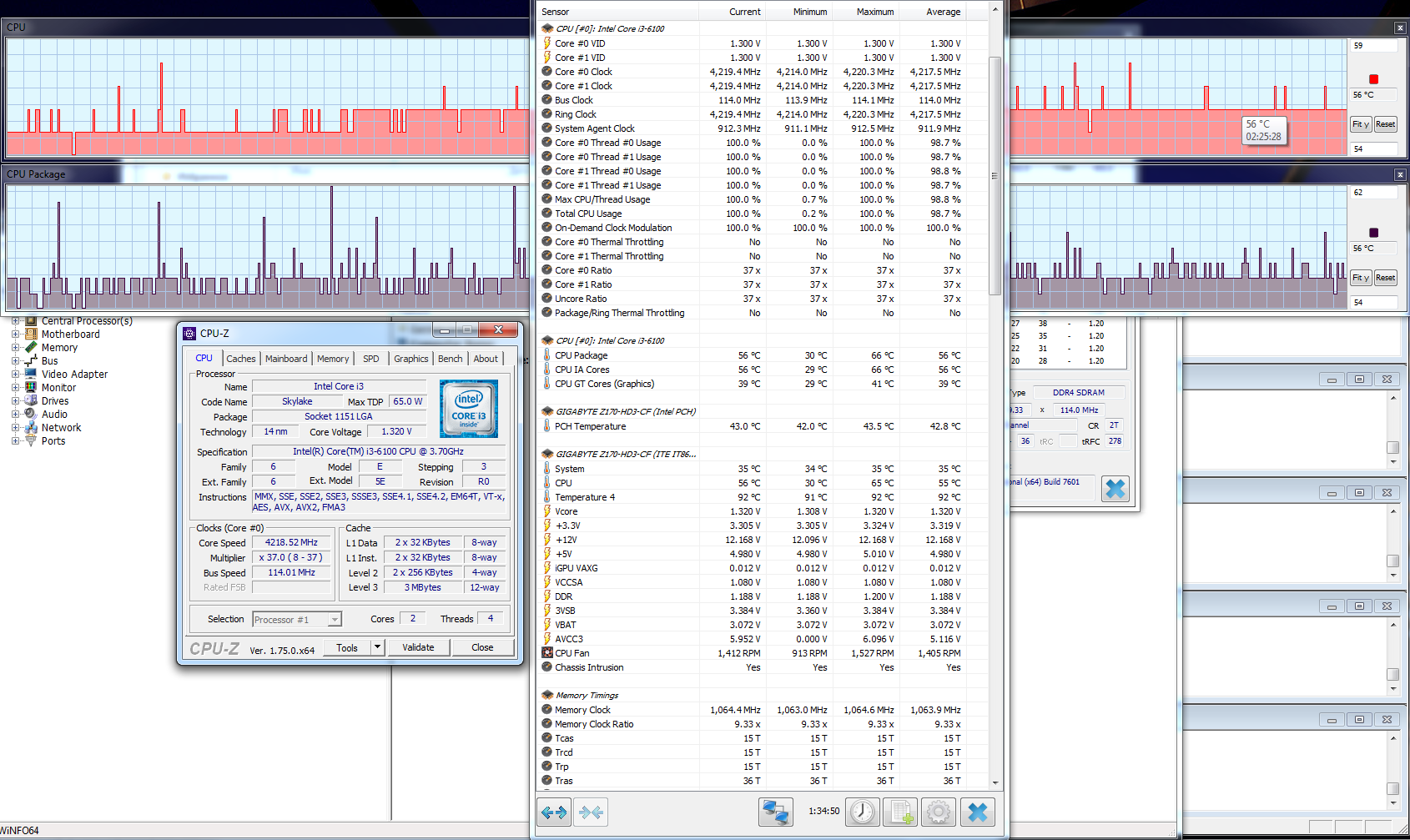Open the network remote monitoring icon
Image resolution: width=1410 pixels, height=840 pixels.
(x=776, y=812)
